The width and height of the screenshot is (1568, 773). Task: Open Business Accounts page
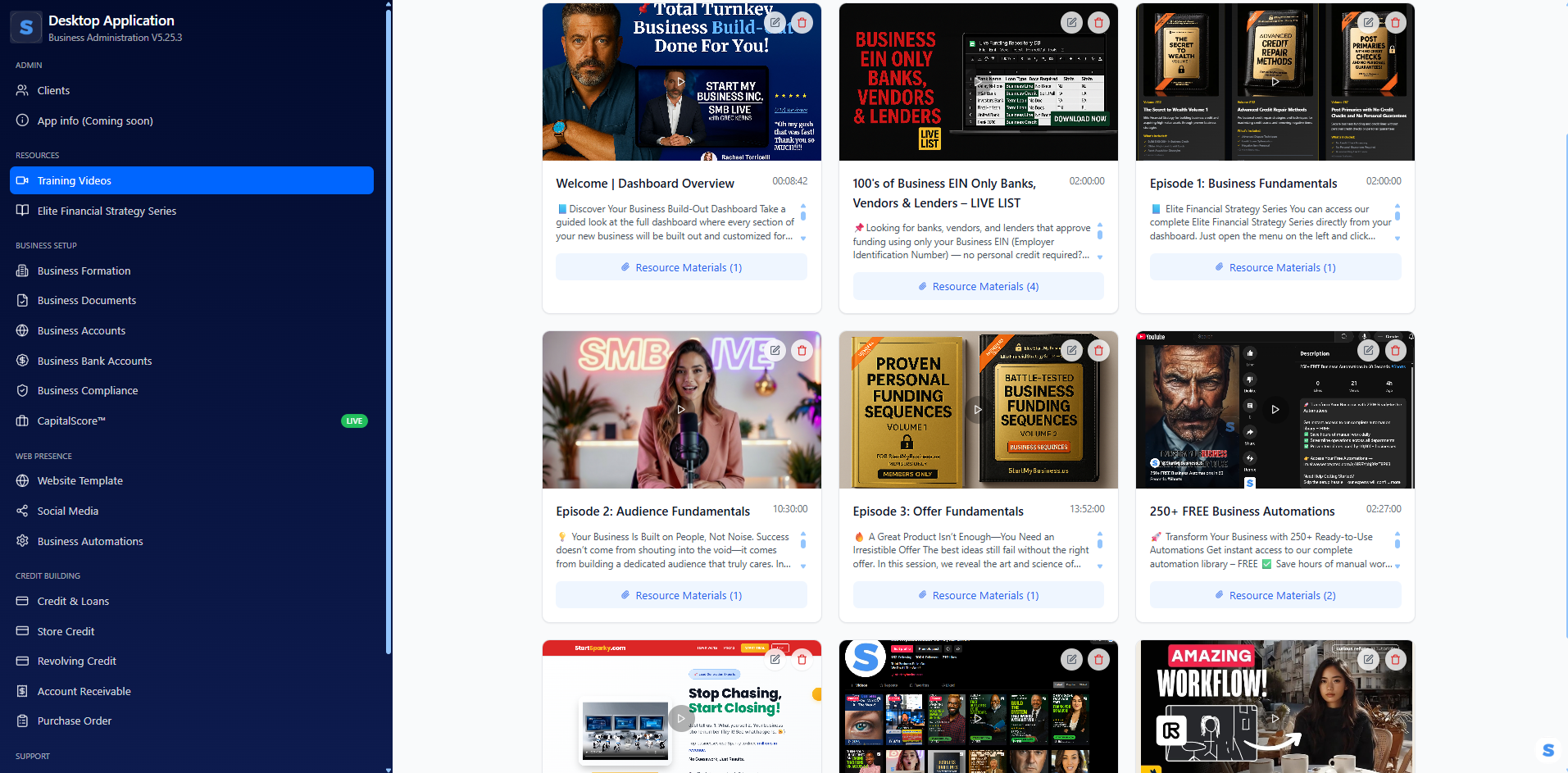[x=192, y=330]
